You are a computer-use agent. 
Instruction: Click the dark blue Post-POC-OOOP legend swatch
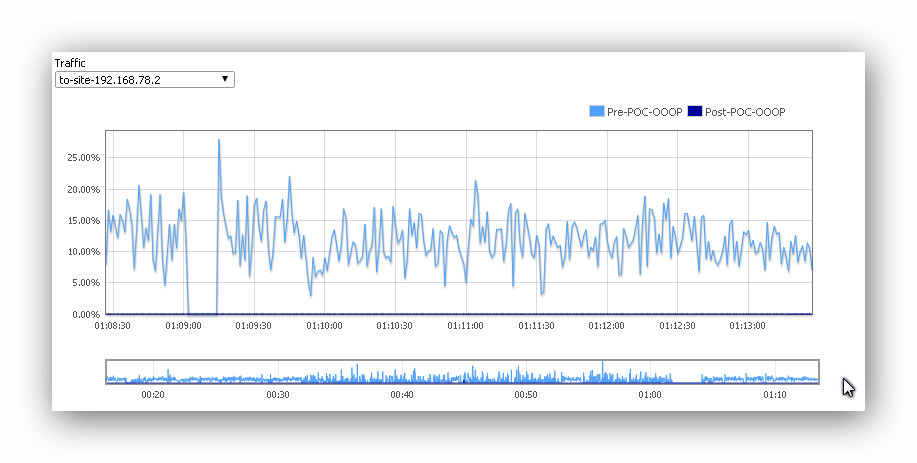tap(695, 112)
